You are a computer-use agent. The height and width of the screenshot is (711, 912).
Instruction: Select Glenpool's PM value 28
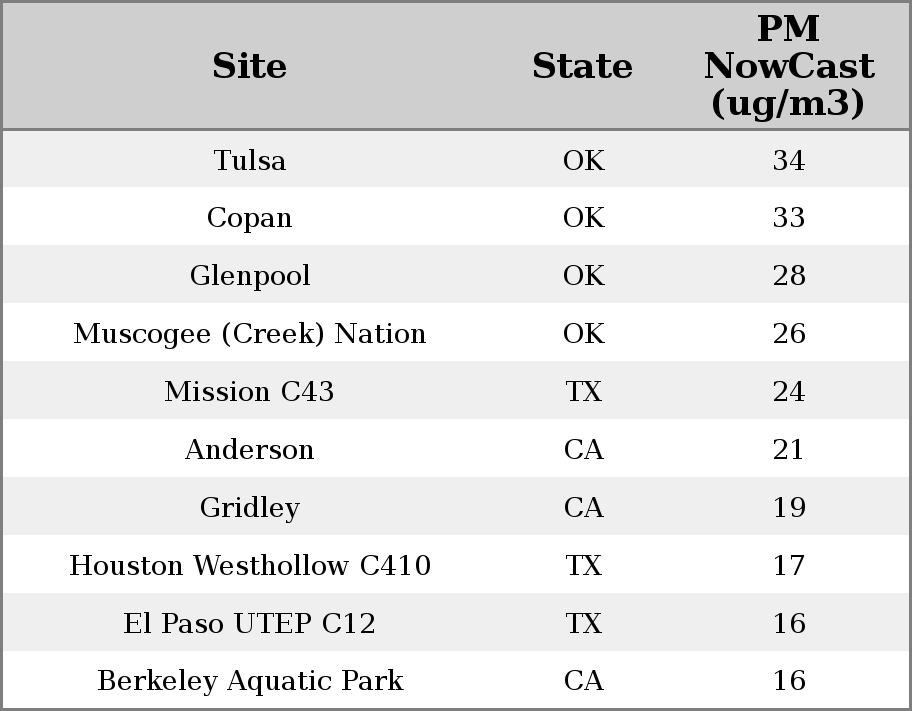click(788, 276)
